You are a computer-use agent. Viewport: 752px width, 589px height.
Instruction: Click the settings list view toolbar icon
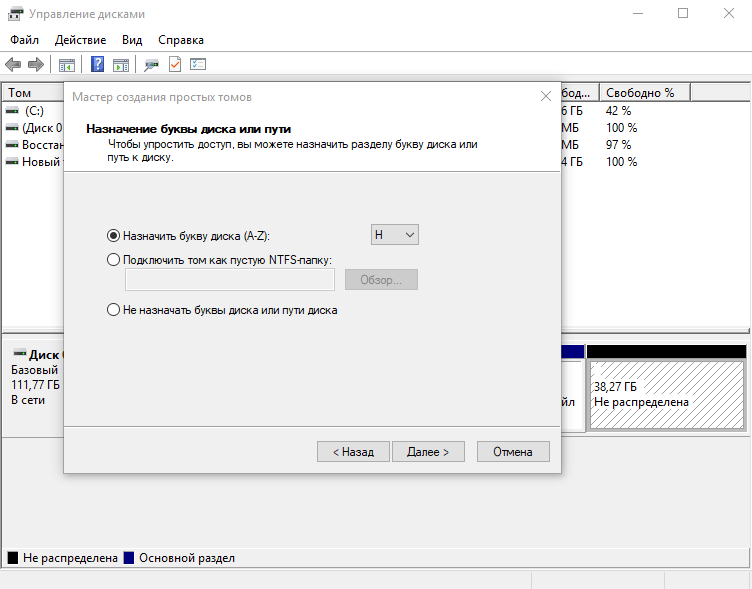point(198,64)
